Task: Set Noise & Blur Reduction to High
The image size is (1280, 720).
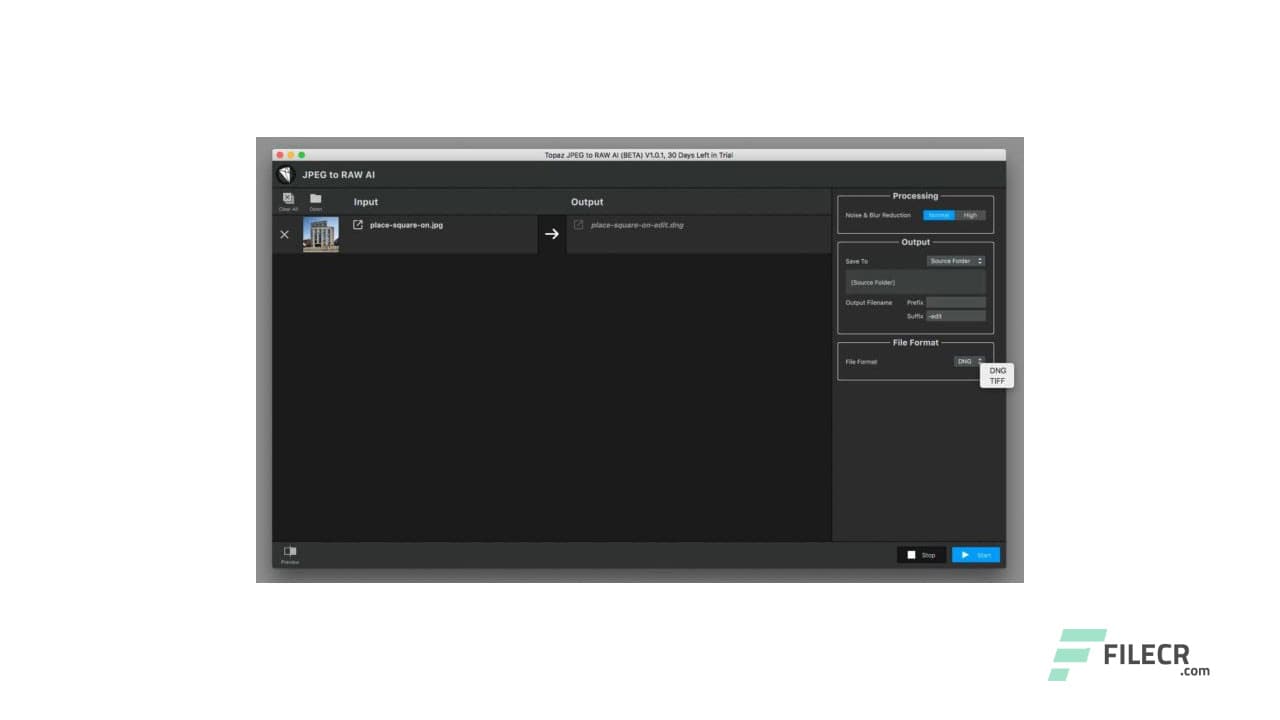Action: 970,215
